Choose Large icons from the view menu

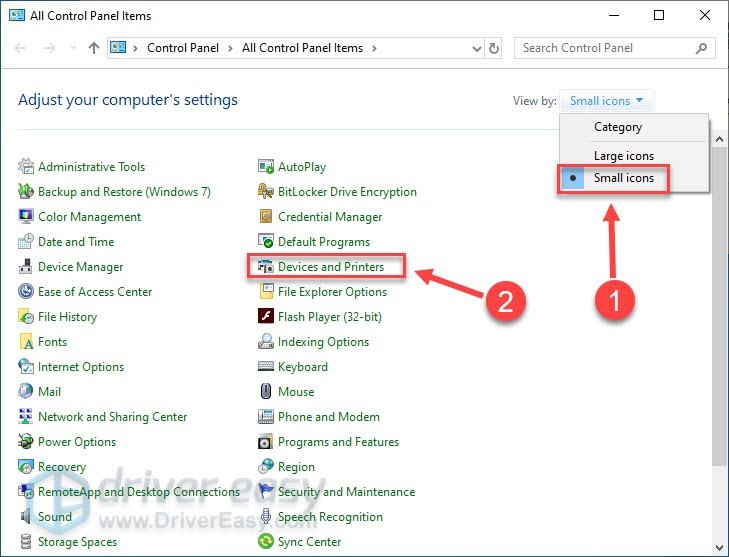coord(623,155)
